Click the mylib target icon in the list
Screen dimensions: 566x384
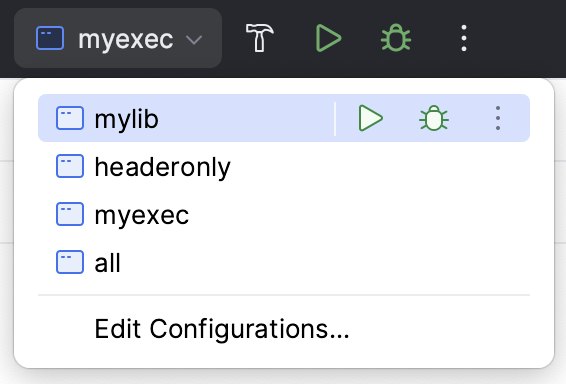(70, 118)
